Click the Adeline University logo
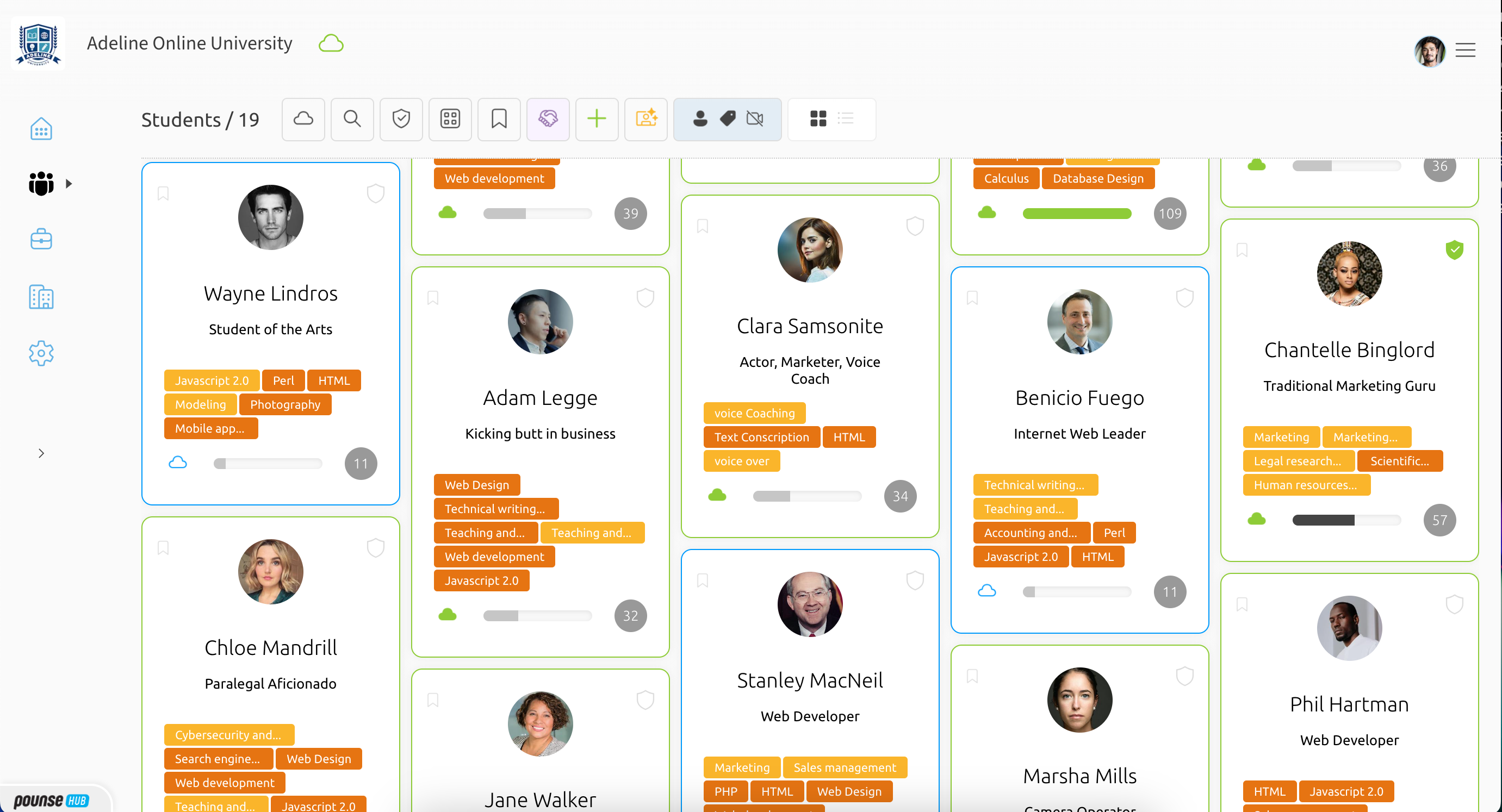 coord(38,43)
